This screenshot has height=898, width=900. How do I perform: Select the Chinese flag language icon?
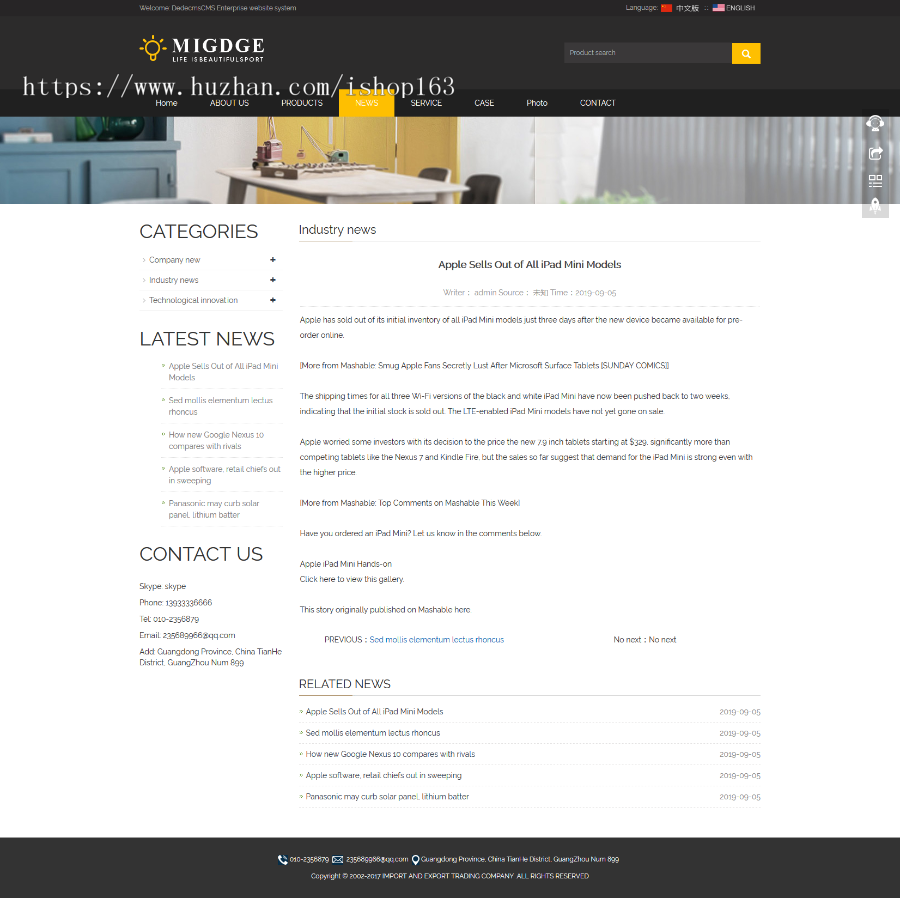(666, 8)
